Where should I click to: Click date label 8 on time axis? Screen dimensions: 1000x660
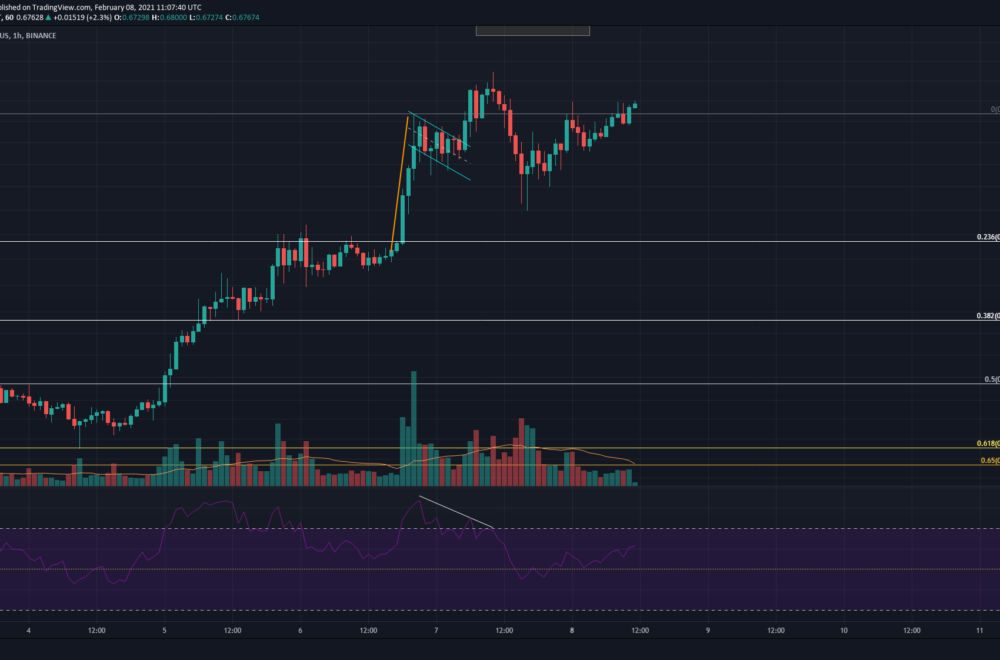pos(572,631)
